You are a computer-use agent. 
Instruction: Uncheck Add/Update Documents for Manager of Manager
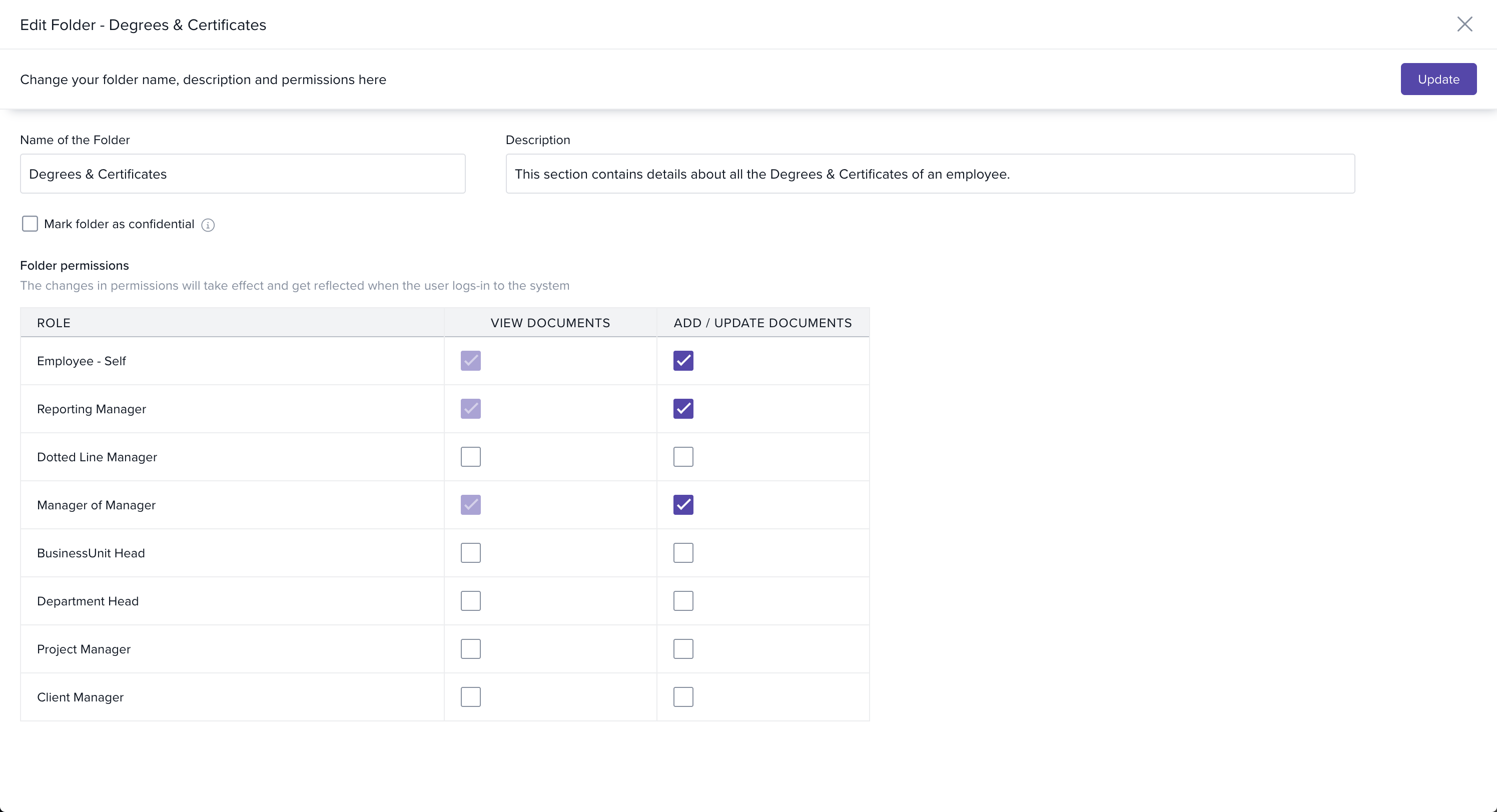pyautogui.click(x=683, y=504)
